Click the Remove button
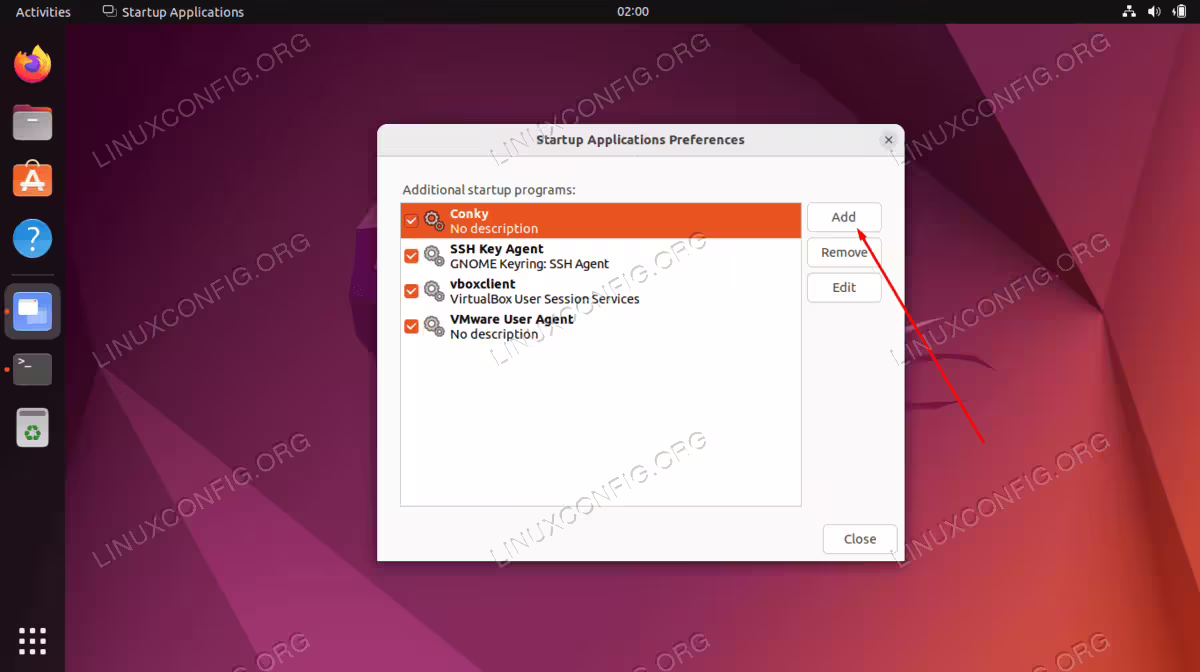The height and width of the screenshot is (672, 1200). point(844,252)
